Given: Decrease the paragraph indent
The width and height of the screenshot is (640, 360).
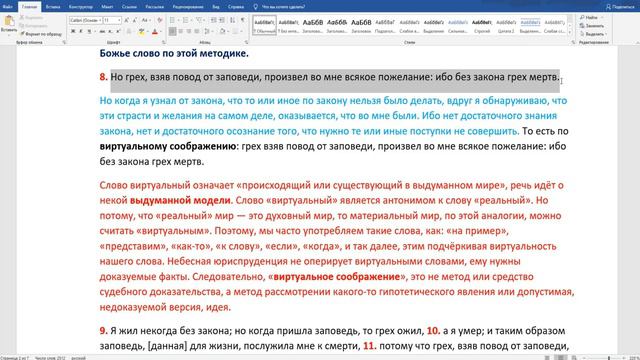Looking at the screenshot, I should [x=213, y=20].
